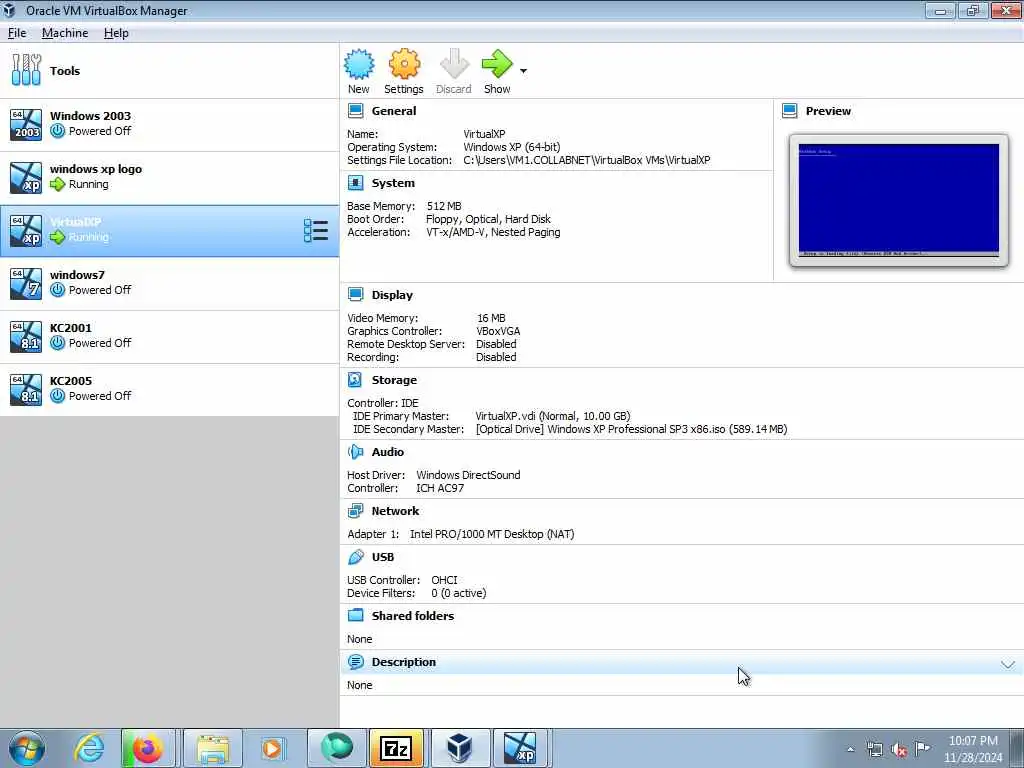This screenshot has width=1024, height=768.
Task: Open the 7-Zip taskbar icon
Action: 396,748
